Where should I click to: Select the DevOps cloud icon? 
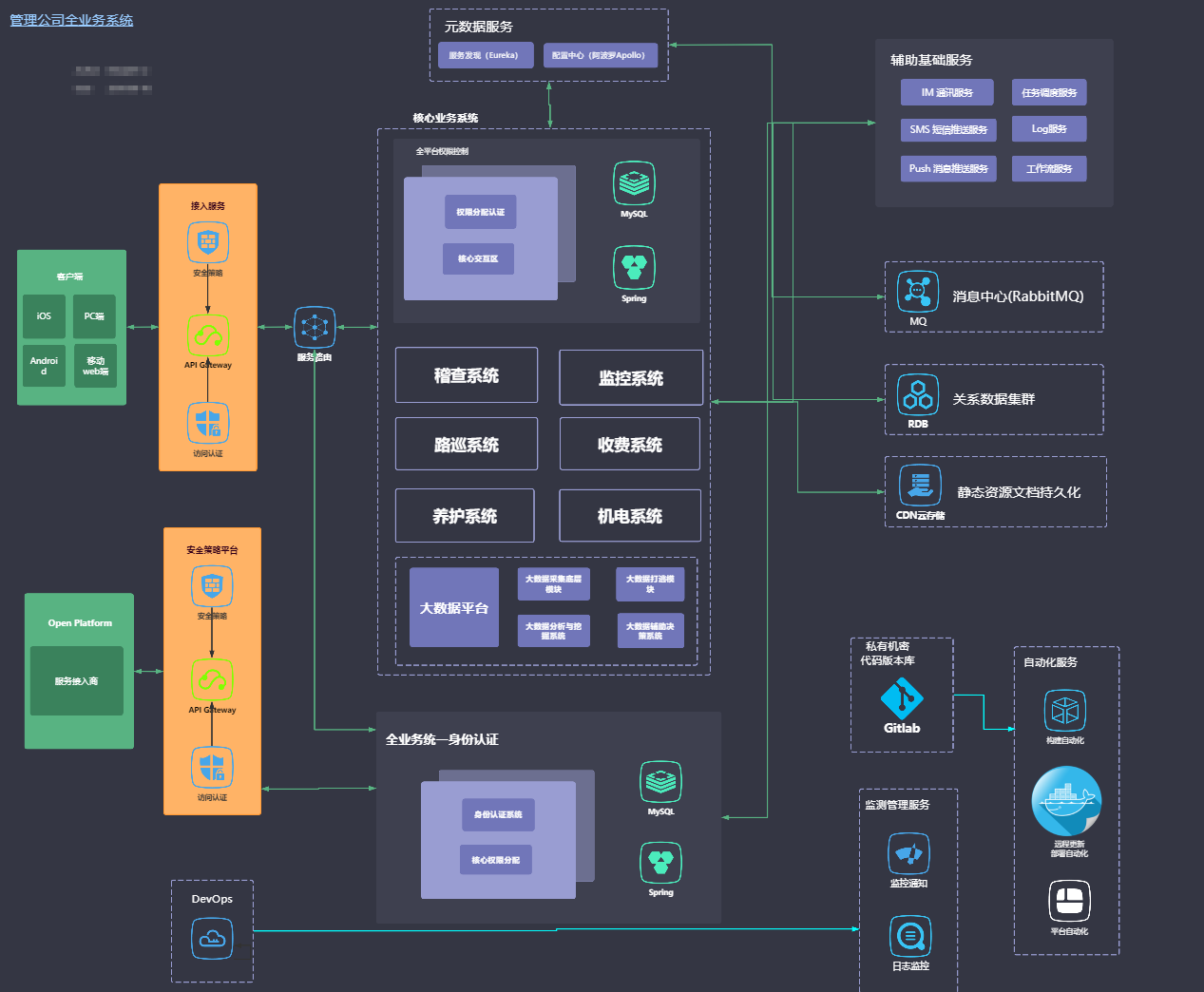(x=212, y=939)
